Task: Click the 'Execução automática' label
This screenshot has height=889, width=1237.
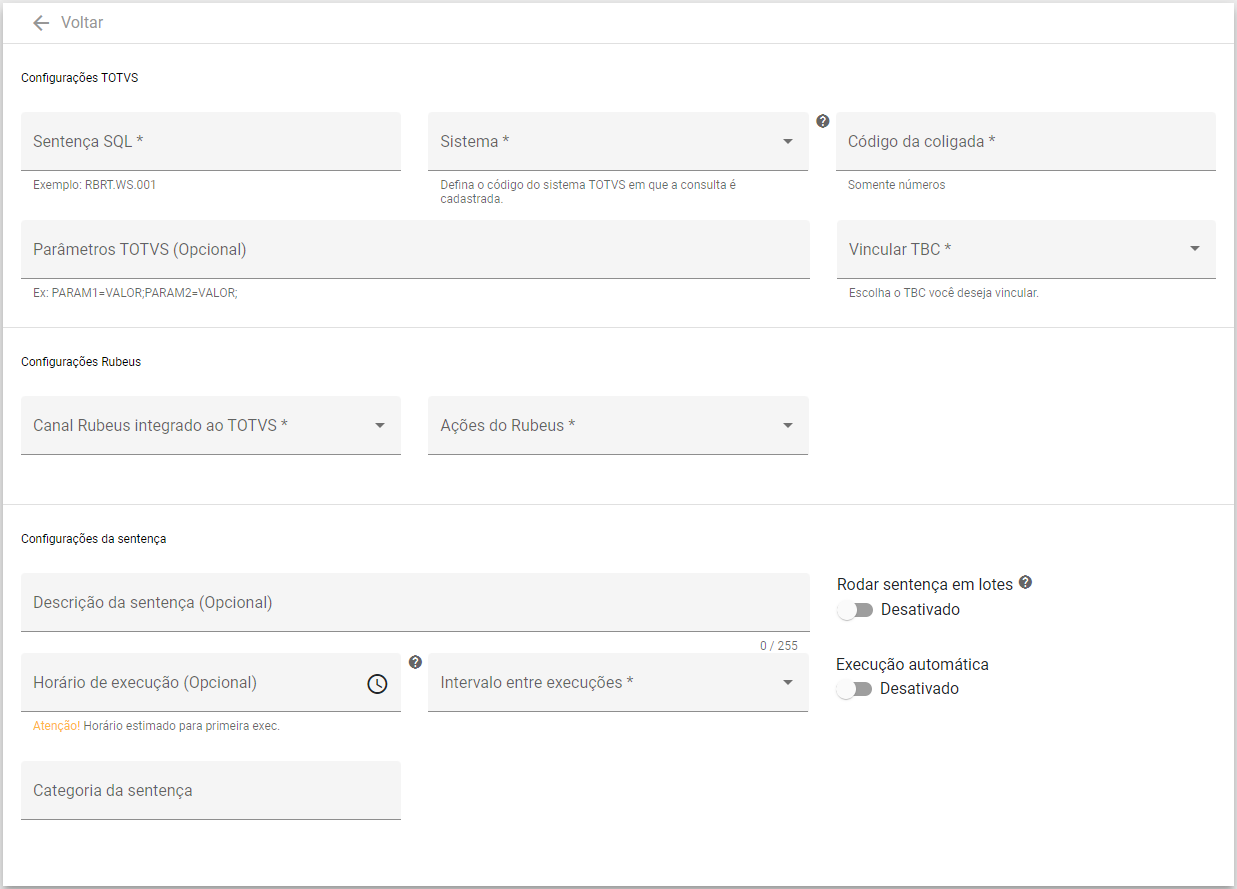Action: click(x=913, y=664)
